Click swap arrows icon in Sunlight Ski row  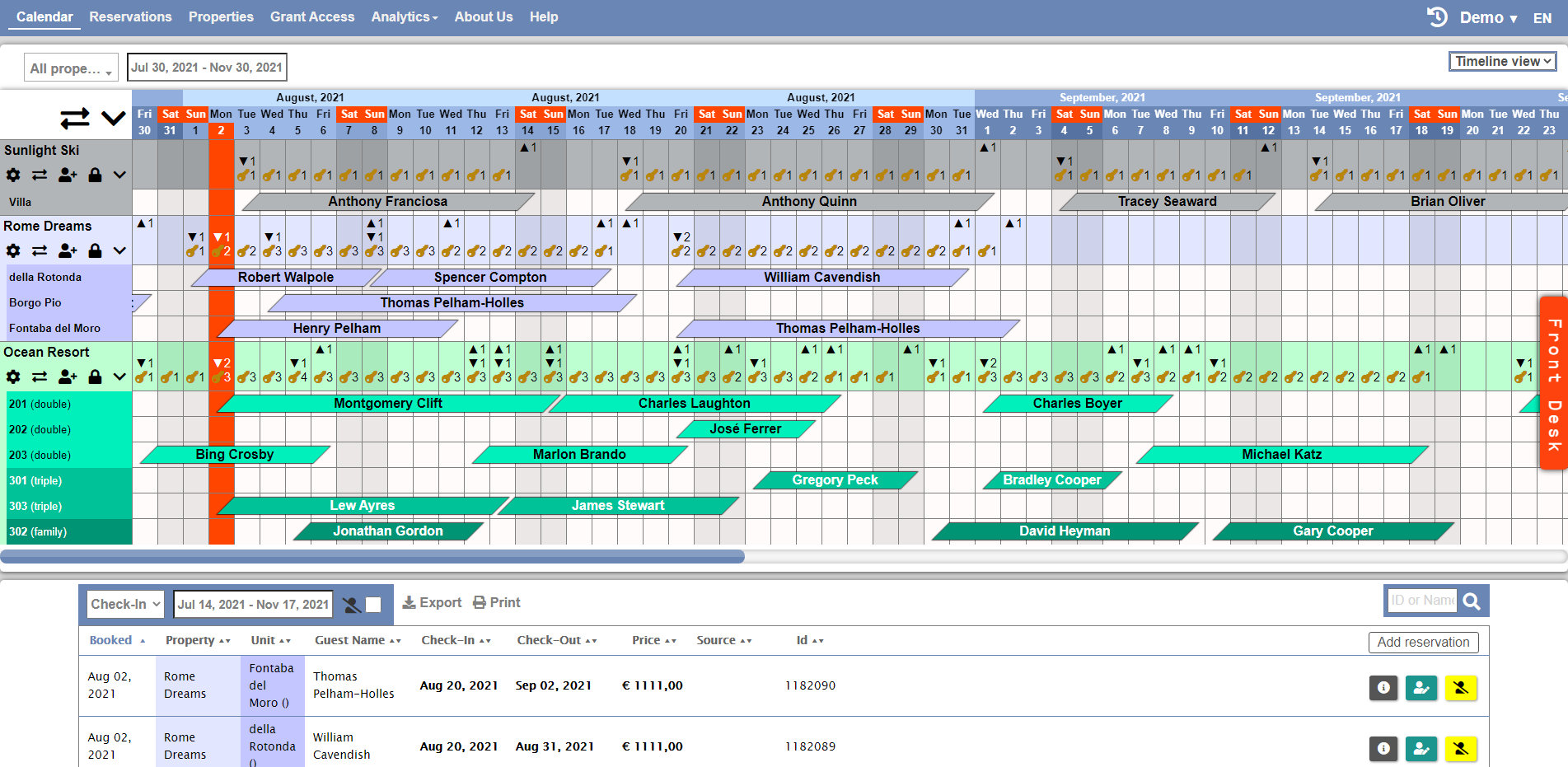pos(40,175)
